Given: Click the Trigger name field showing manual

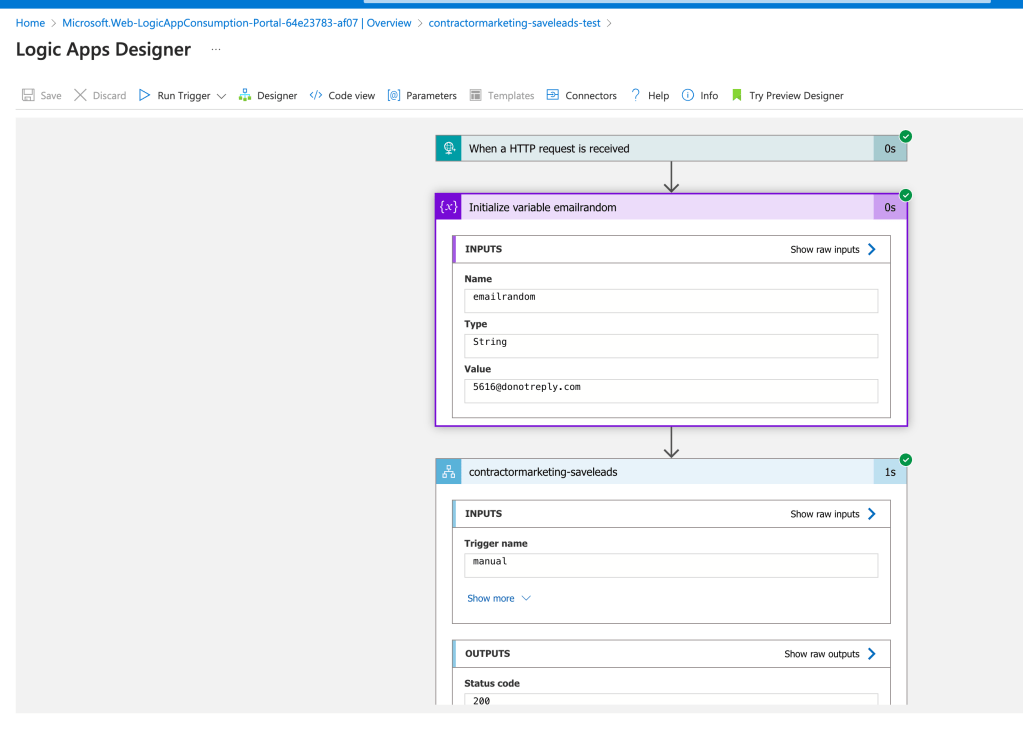Looking at the screenshot, I should 671,565.
